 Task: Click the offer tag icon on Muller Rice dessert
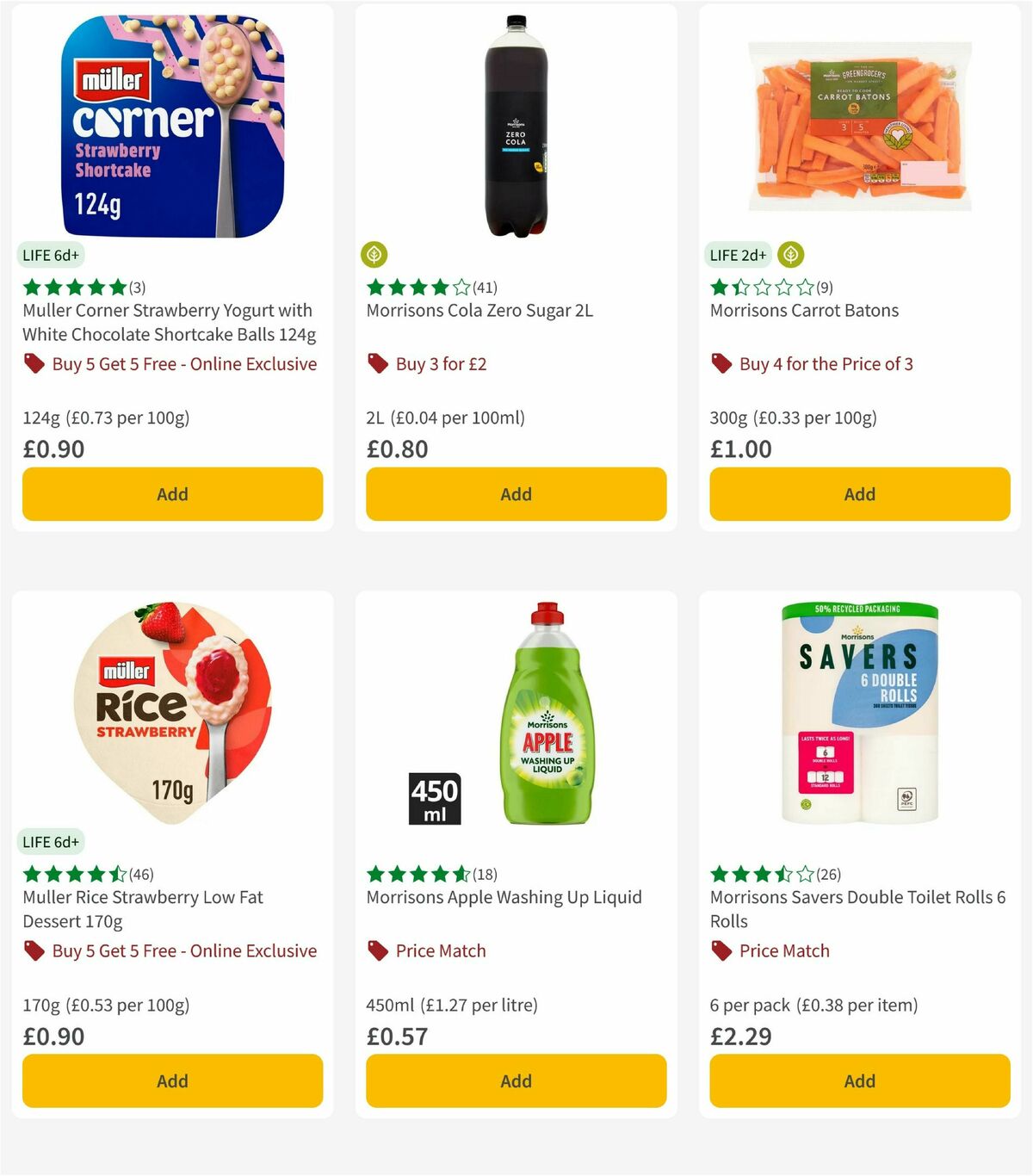(34, 950)
